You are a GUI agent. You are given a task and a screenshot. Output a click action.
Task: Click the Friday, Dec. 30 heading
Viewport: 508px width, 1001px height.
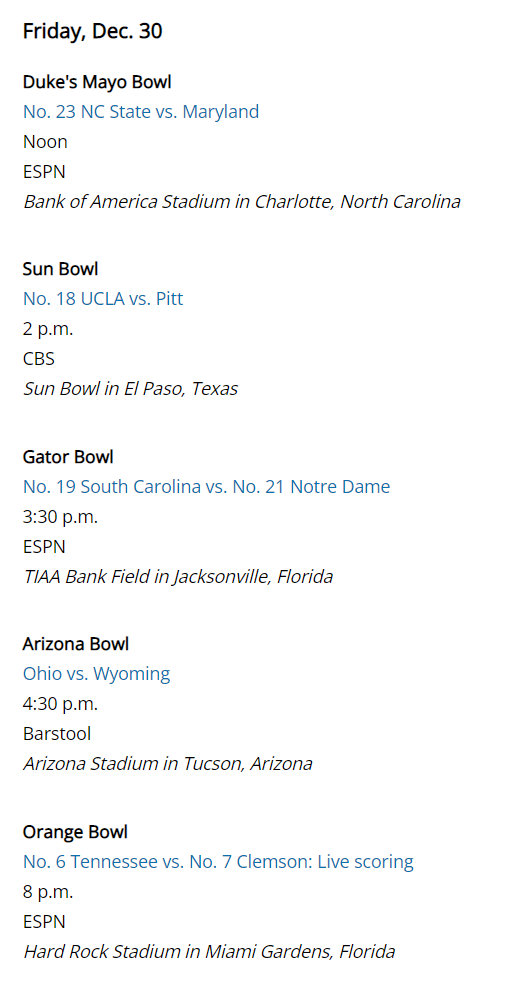[x=93, y=31]
